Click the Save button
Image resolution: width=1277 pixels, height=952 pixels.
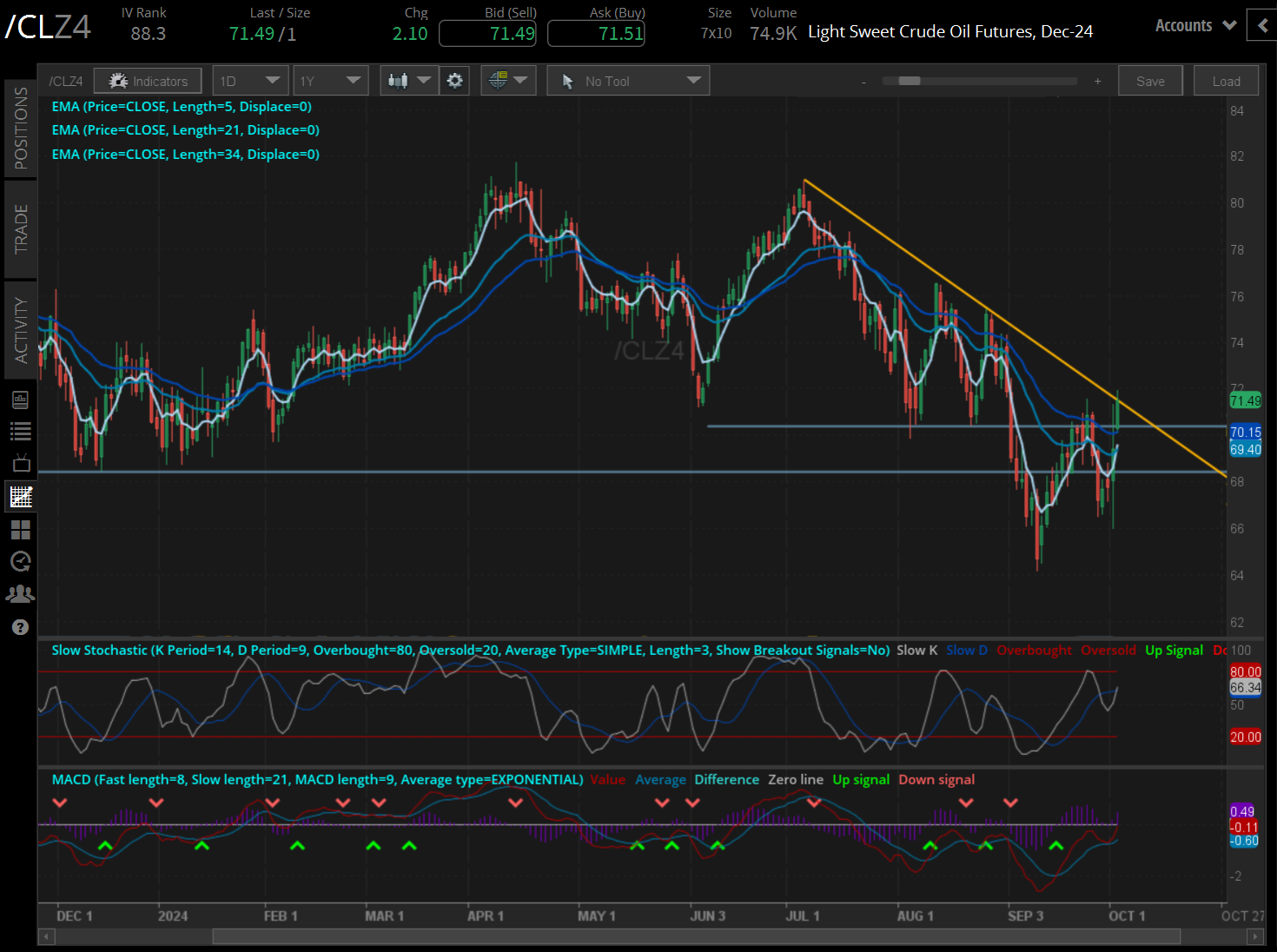pos(1149,80)
